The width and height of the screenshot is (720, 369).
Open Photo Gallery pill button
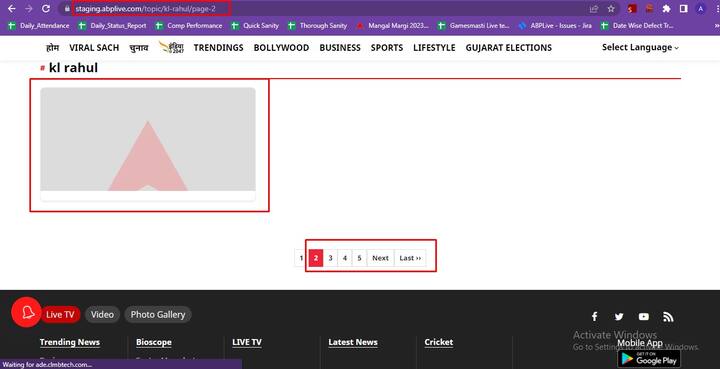pyautogui.click(x=158, y=314)
